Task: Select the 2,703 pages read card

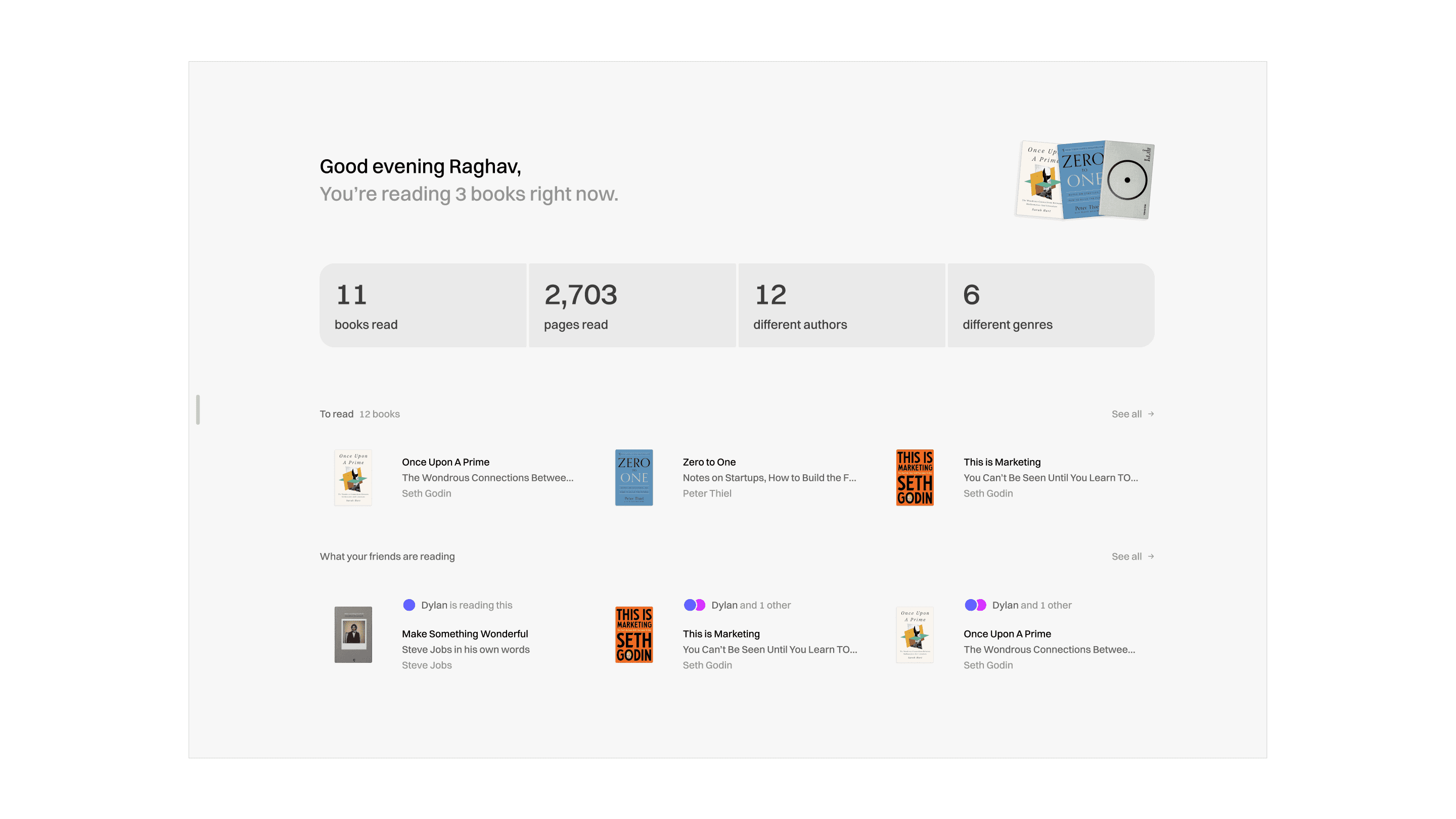Action: 632,305
